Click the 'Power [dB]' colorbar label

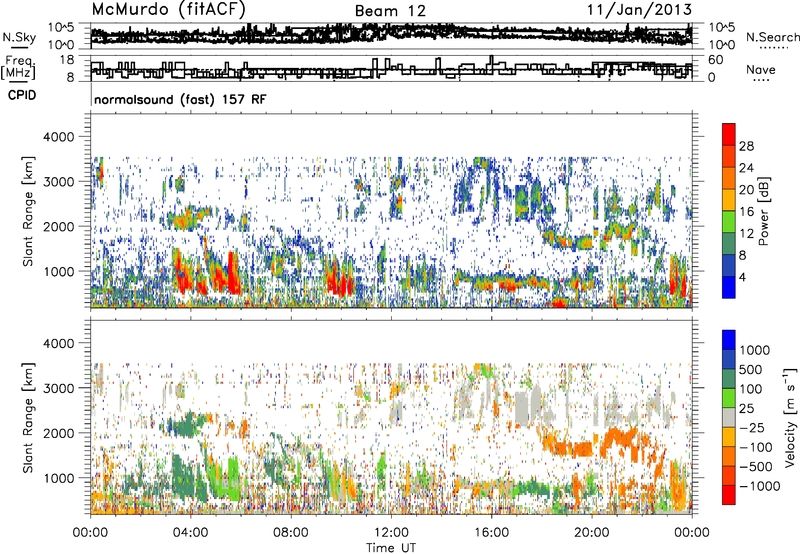tap(763, 211)
